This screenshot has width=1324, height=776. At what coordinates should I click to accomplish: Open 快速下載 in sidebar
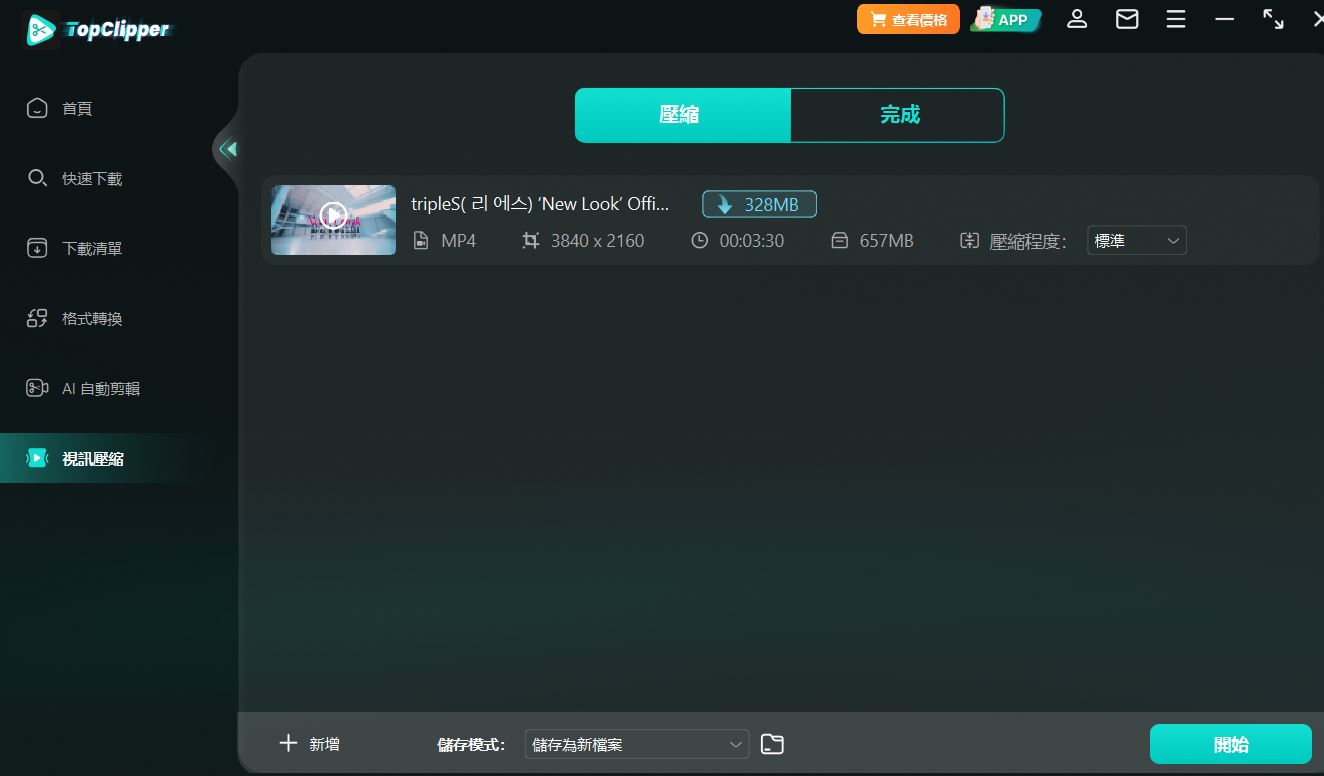tap(90, 178)
